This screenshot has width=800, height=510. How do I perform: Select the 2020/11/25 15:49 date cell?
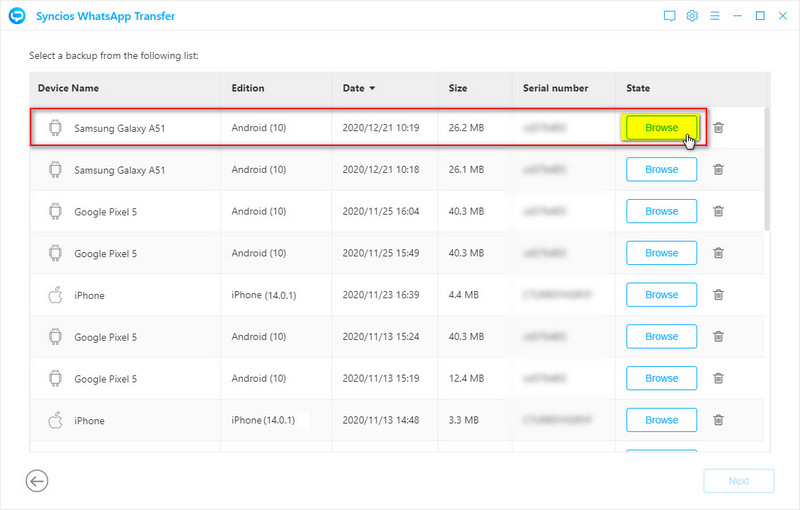click(x=381, y=253)
